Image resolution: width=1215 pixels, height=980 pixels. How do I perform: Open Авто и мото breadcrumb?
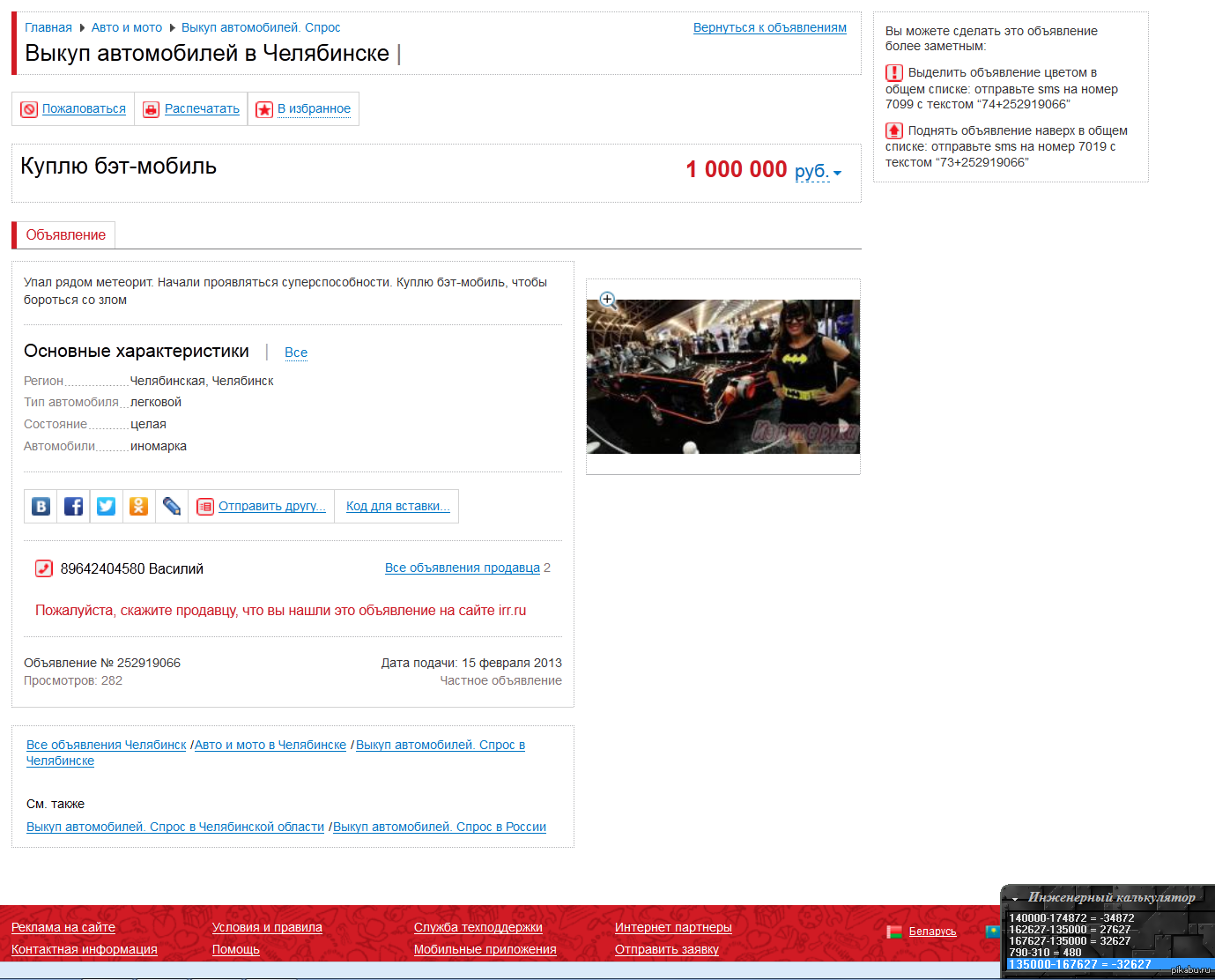(127, 27)
